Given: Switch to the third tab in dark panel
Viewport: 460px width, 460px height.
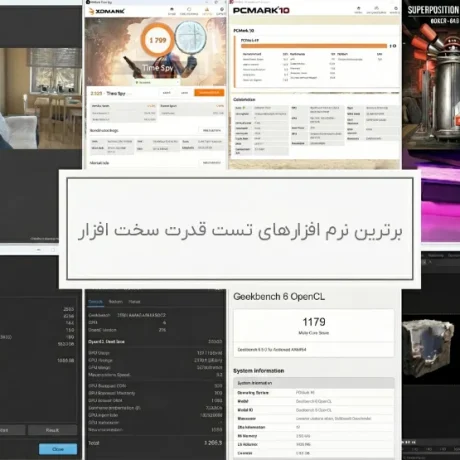Looking at the screenshot, I should [x=134, y=302].
